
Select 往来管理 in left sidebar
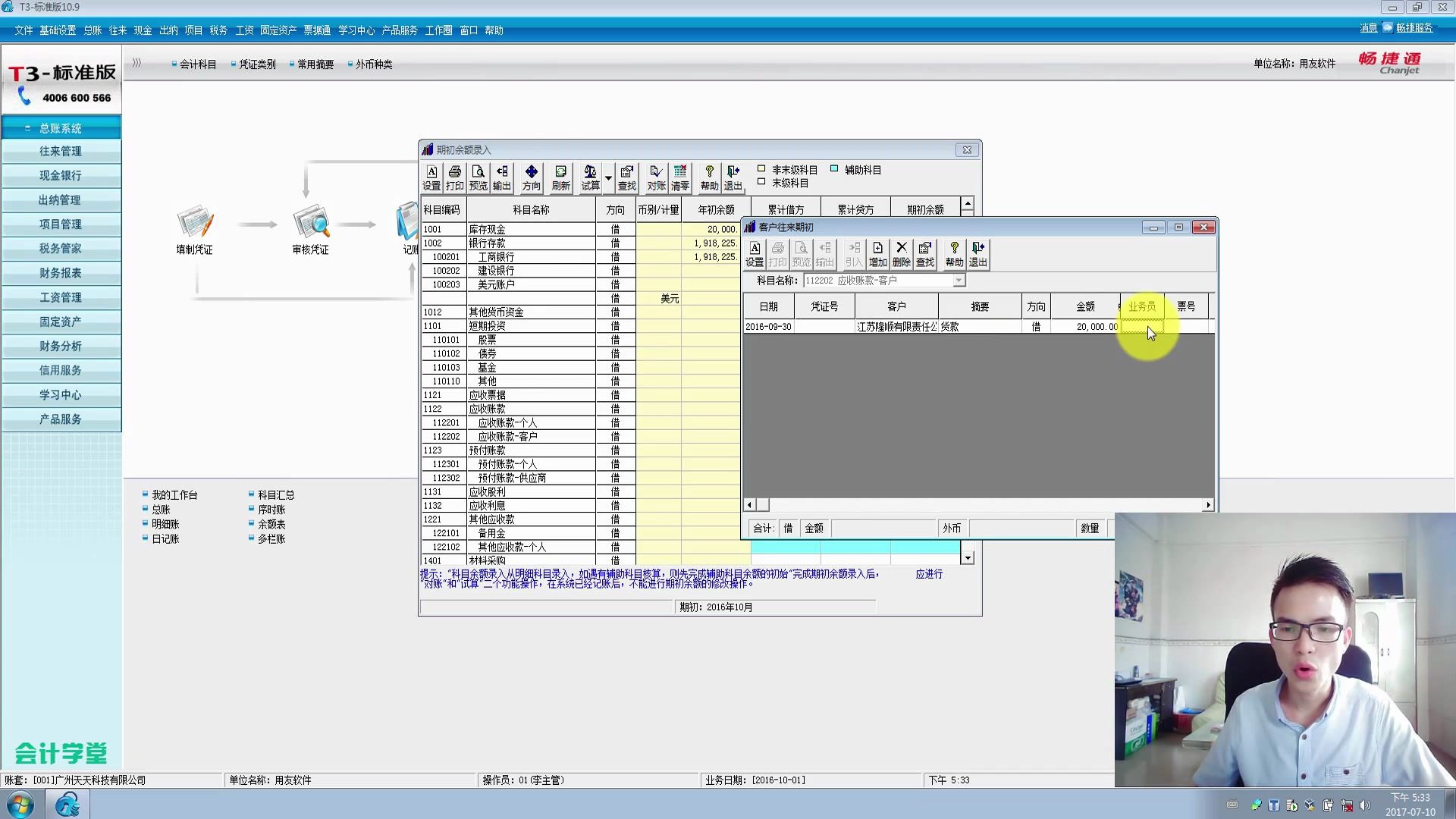click(61, 151)
